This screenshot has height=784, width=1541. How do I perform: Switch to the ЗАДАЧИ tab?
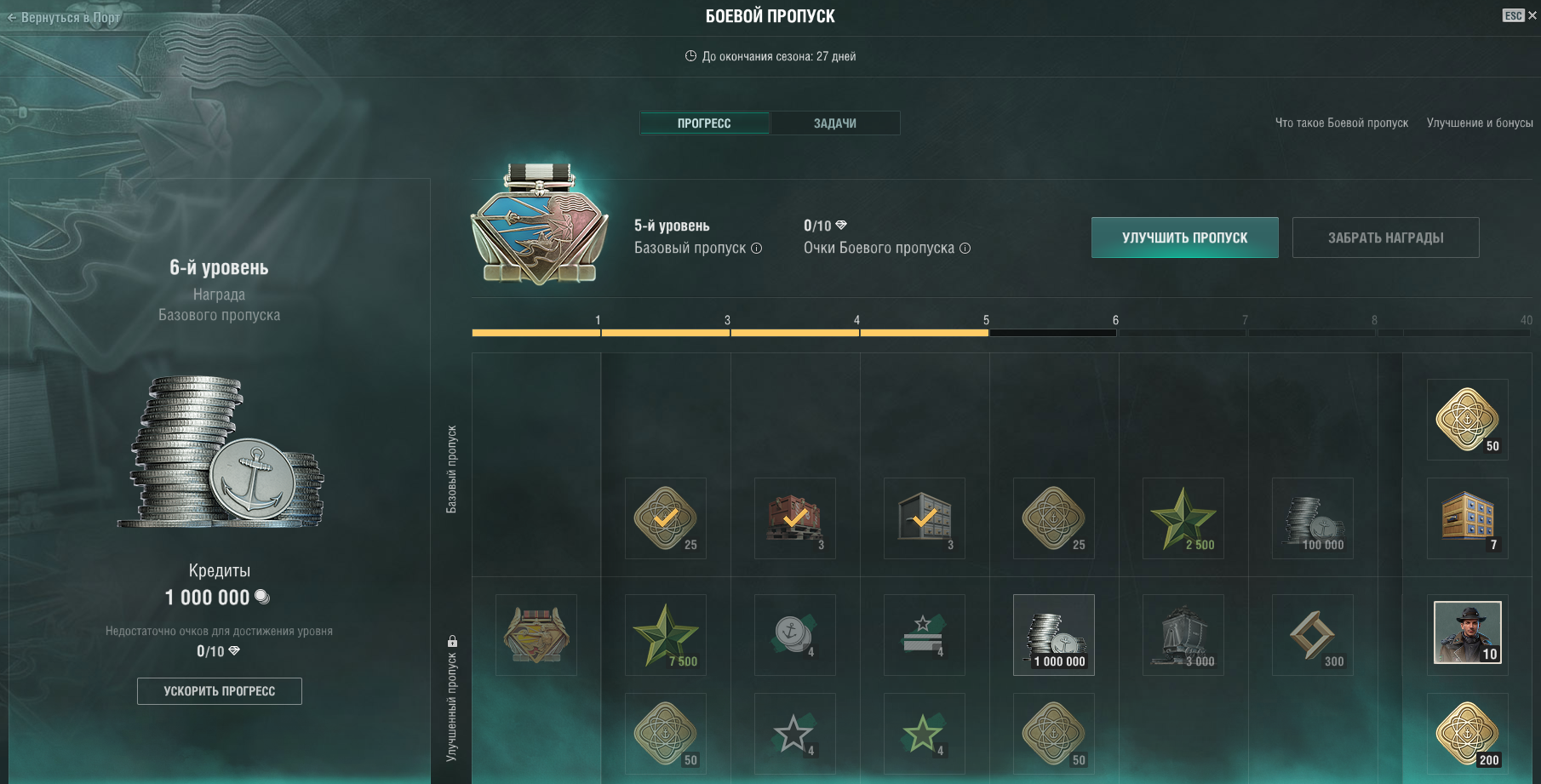click(835, 123)
